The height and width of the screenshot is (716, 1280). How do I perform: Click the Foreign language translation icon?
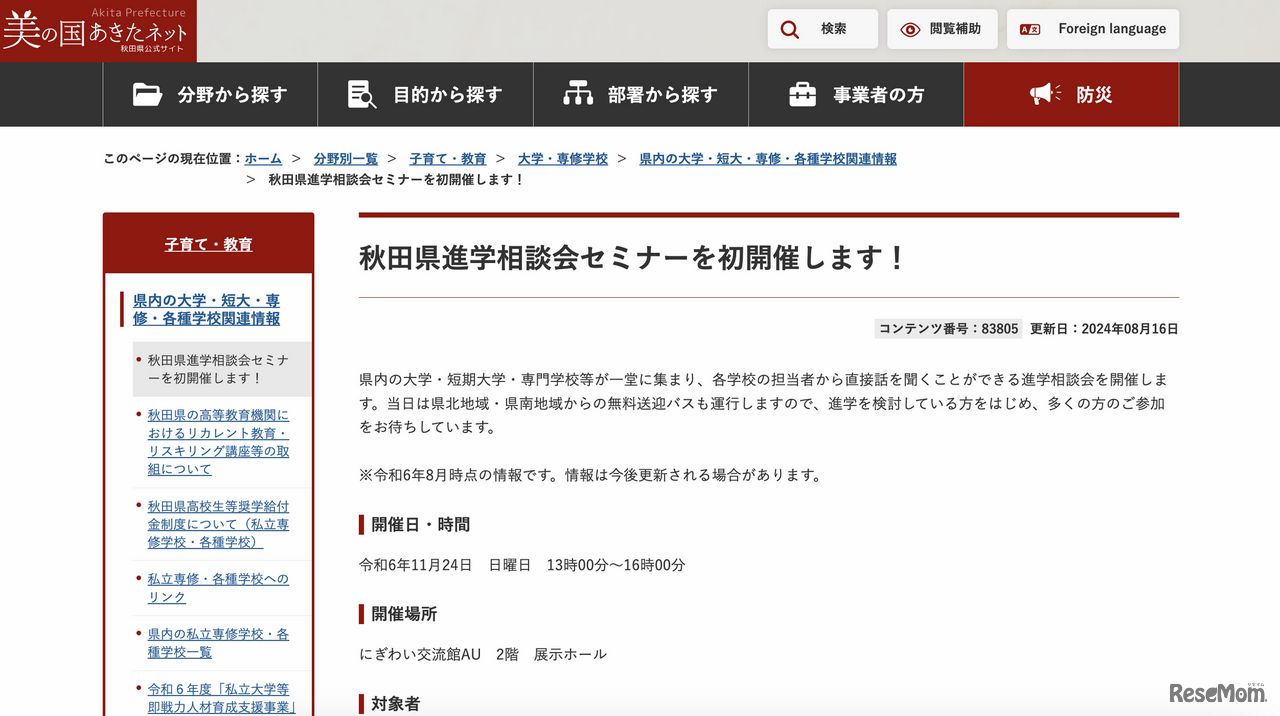click(x=1028, y=29)
